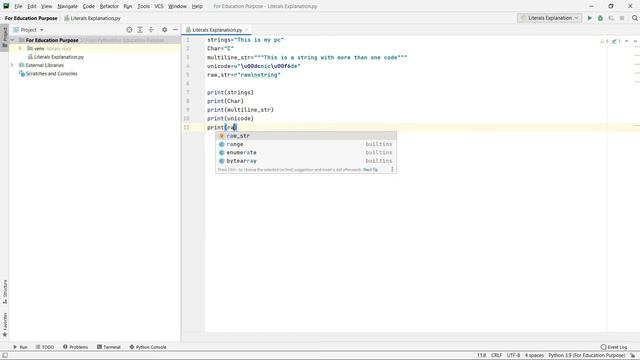Open the Favorites side tool window
640x360 pixels.
[x=4, y=324]
